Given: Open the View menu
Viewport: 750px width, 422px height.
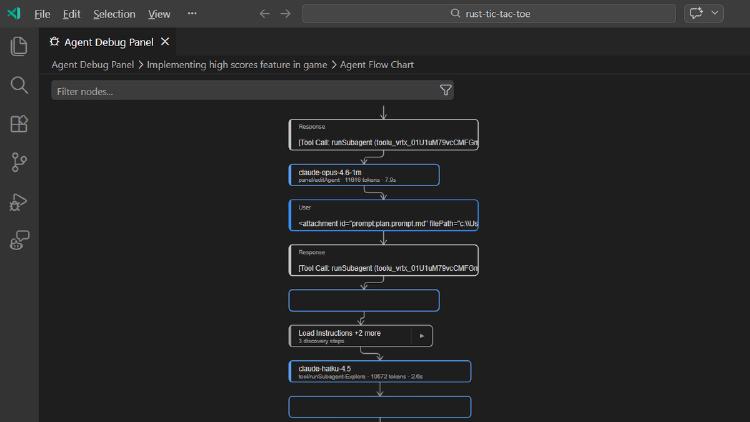Looking at the screenshot, I should tap(159, 14).
